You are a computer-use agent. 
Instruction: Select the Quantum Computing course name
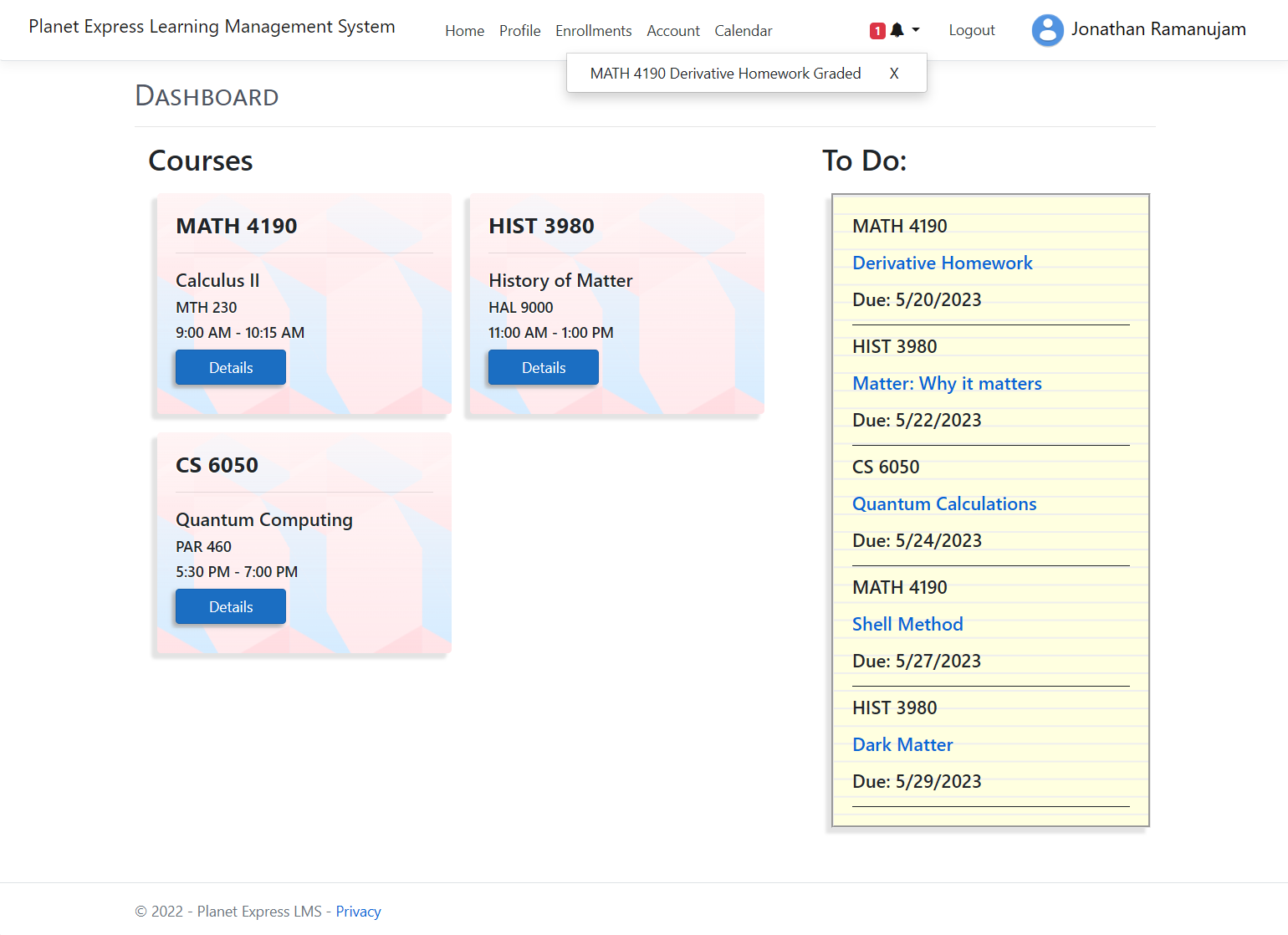264,520
